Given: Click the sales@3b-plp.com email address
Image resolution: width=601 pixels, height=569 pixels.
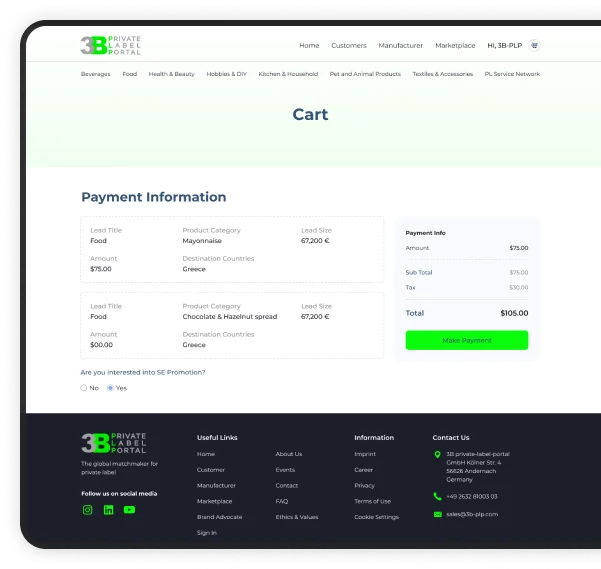Looking at the screenshot, I should [471, 514].
